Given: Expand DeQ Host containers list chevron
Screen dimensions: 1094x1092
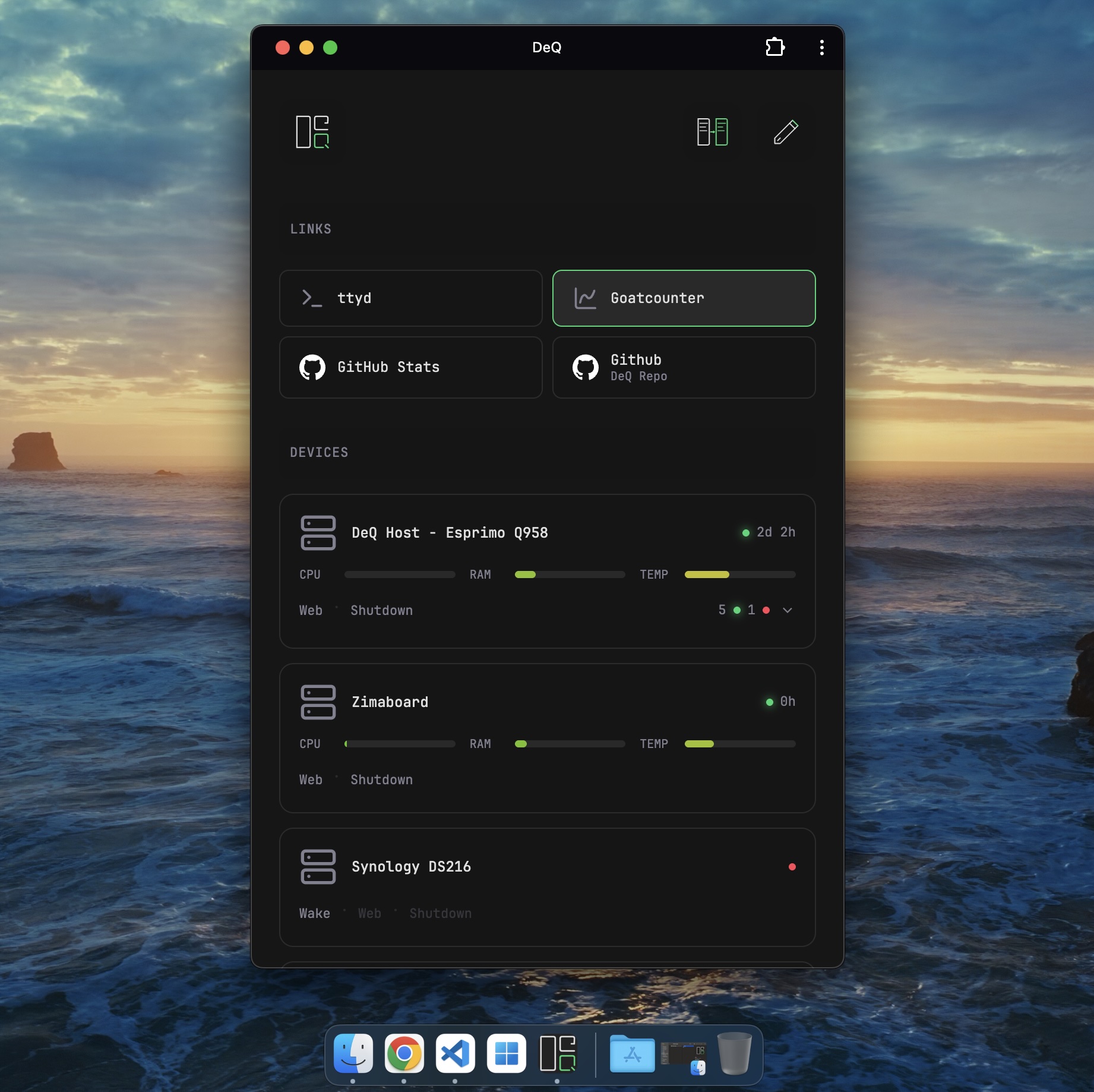Looking at the screenshot, I should click(788, 610).
